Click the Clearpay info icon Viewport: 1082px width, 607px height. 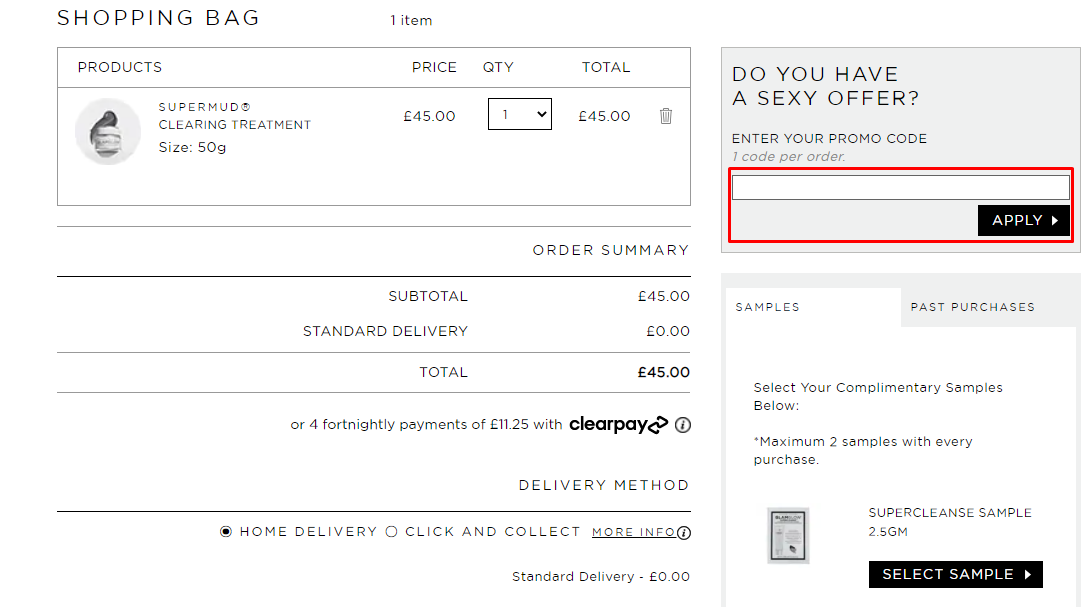683,425
